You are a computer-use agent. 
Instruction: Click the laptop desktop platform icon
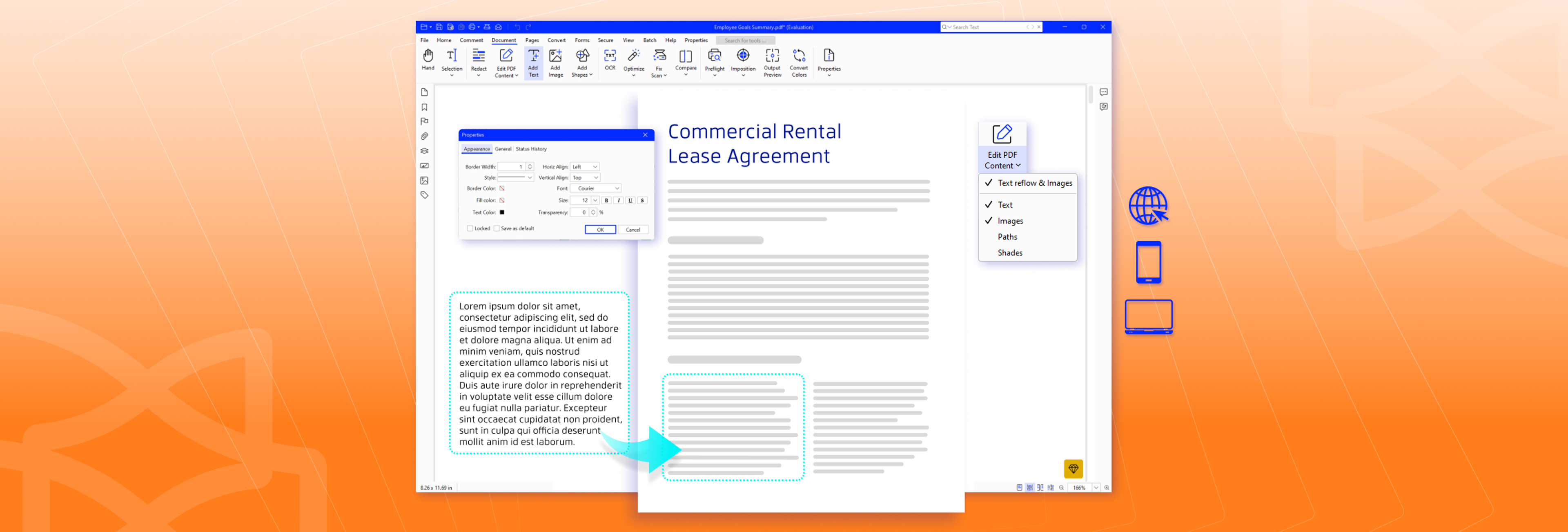pos(1148,316)
